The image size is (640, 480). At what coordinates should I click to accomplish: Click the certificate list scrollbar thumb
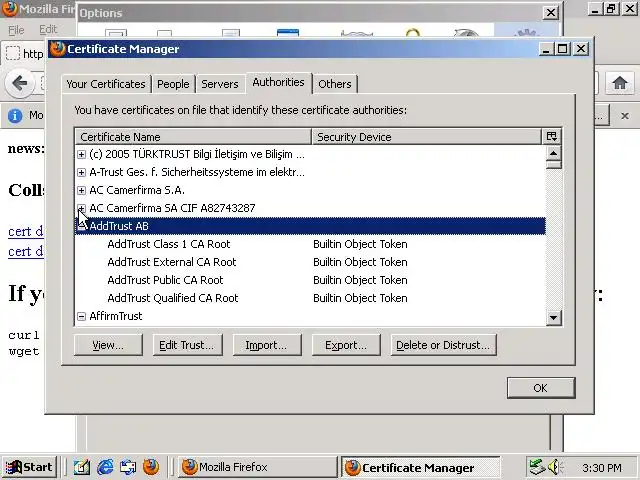click(553, 165)
